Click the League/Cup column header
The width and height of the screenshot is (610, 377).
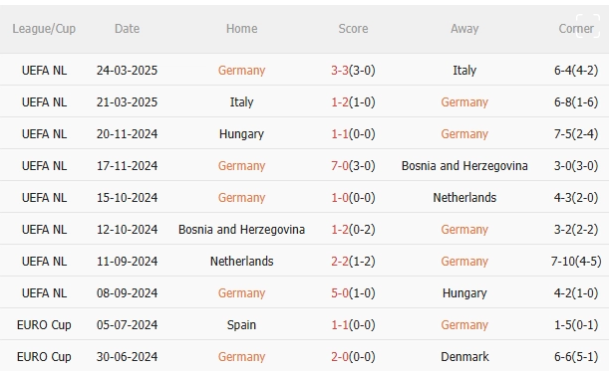tap(44, 29)
